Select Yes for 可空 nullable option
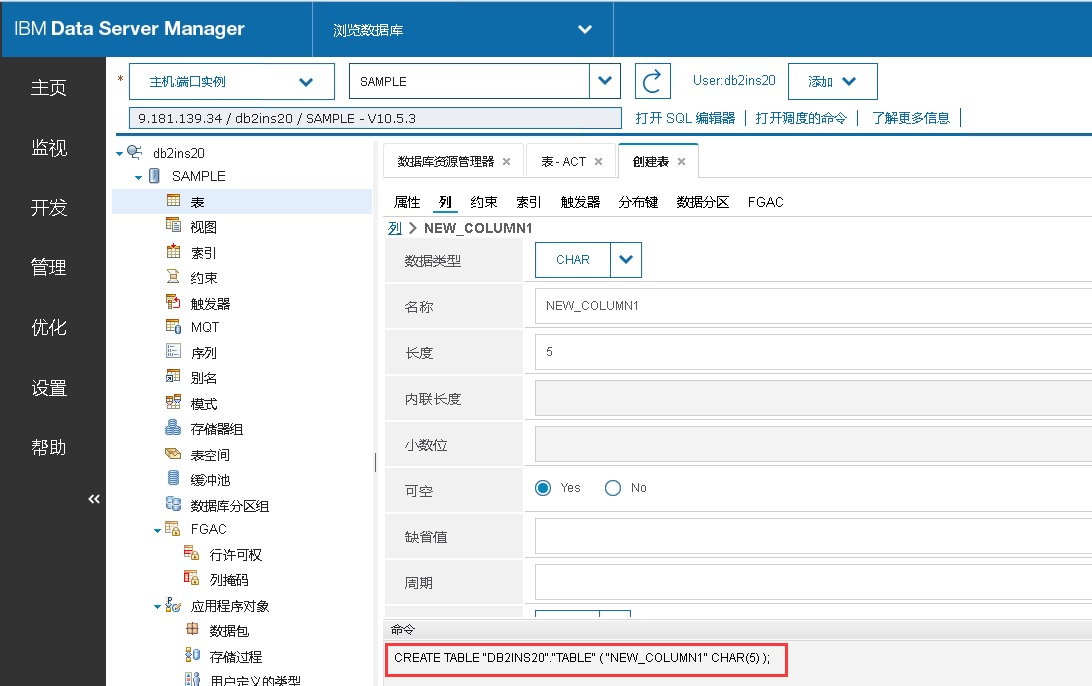Screen dimensions: 1092x686 (x=541, y=488)
